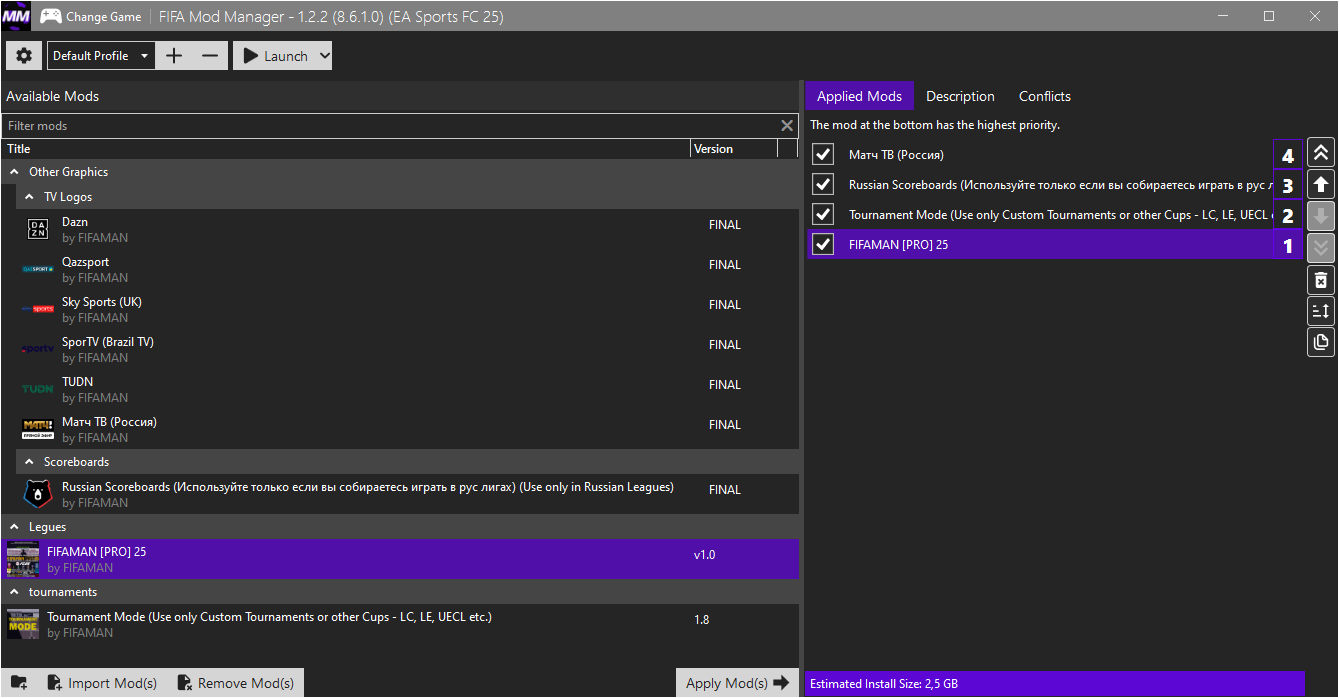Screen dimensions: 1339x698
Task: Click the Filter mods input field
Action: tap(390, 126)
